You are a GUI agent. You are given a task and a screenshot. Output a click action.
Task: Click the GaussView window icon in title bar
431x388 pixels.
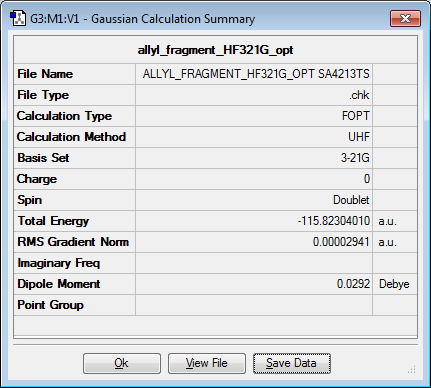(18, 18)
